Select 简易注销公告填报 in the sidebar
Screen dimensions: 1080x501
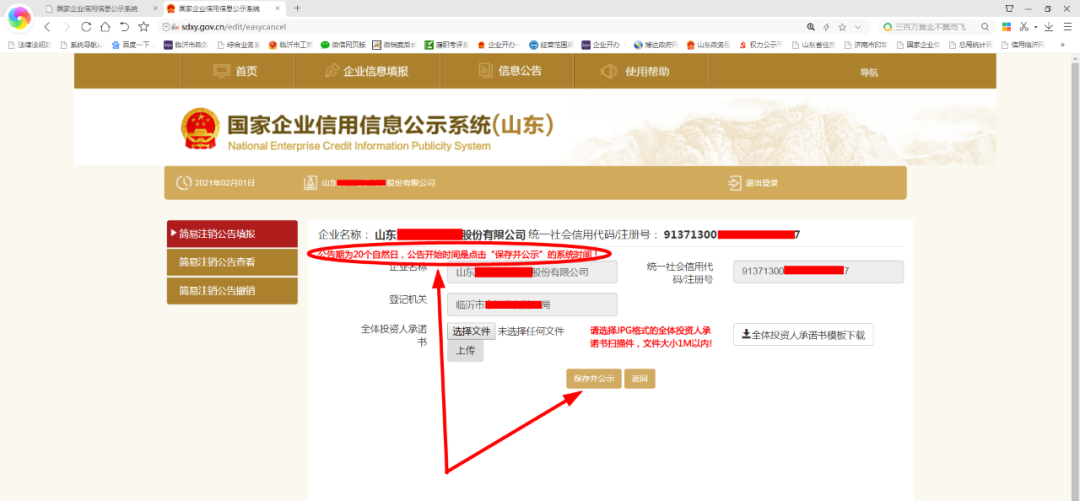pos(232,234)
